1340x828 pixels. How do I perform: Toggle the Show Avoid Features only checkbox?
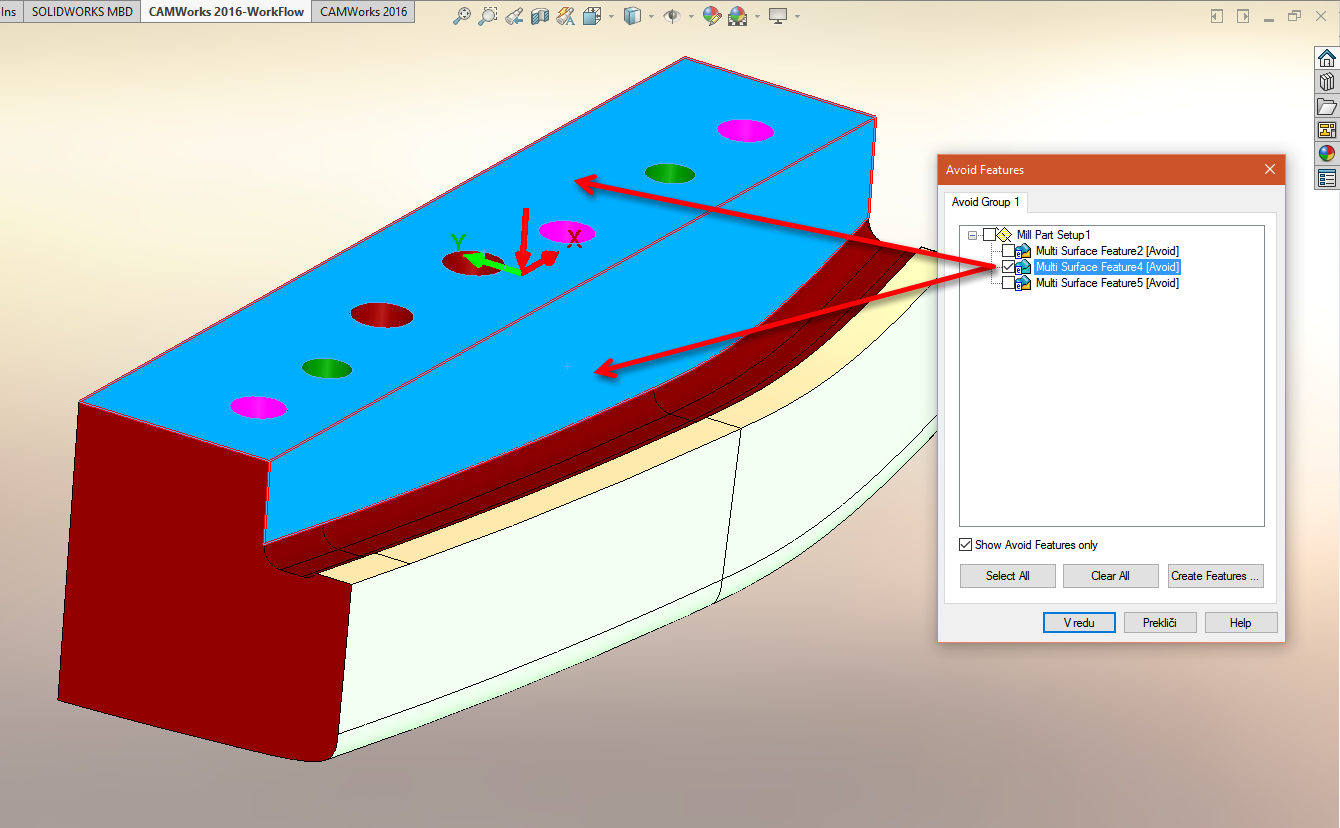[x=965, y=545]
